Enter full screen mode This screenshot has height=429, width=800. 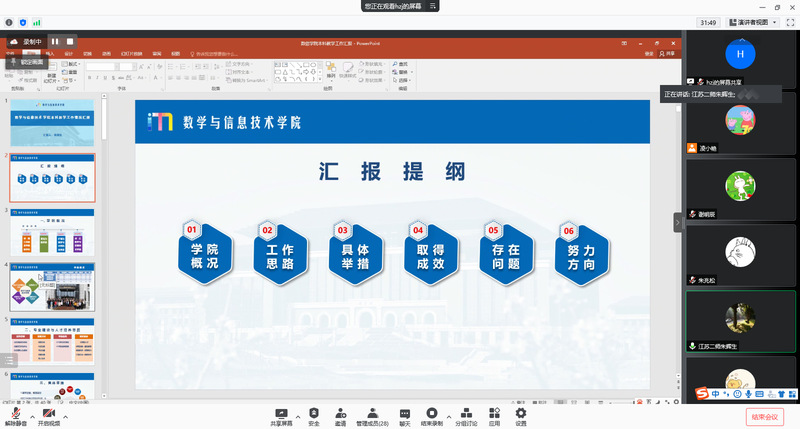[788, 21]
